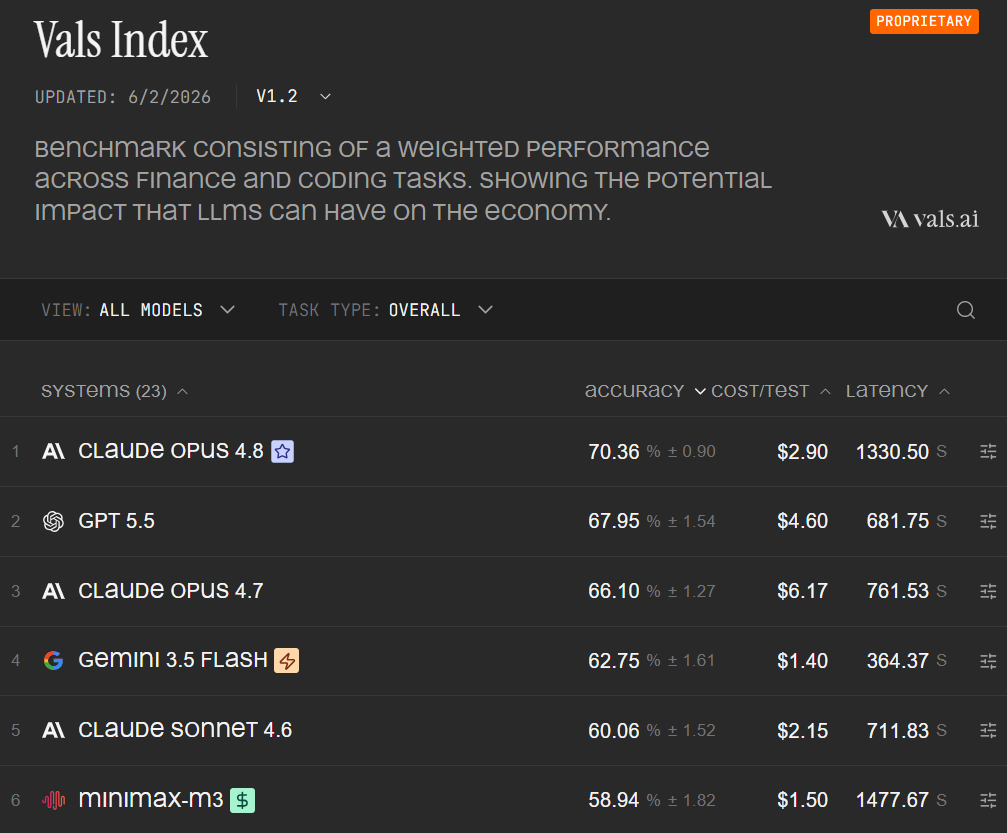Open the Gemini 3.5 Flash model link
Viewport: 1007px width, 833px height.
point(172,660)
